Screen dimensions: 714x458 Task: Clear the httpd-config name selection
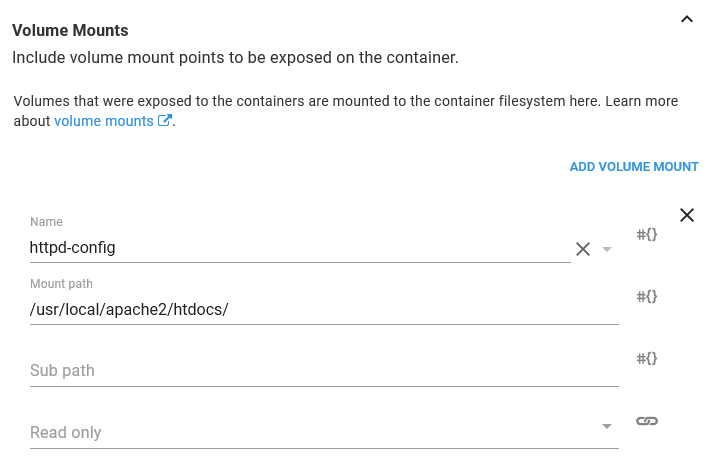click(583, 249)
